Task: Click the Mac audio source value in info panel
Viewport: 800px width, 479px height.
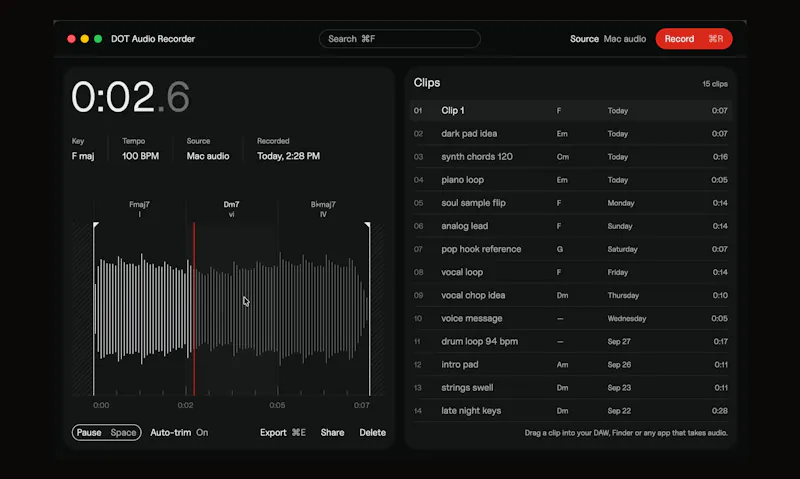Action: (208, 156)
